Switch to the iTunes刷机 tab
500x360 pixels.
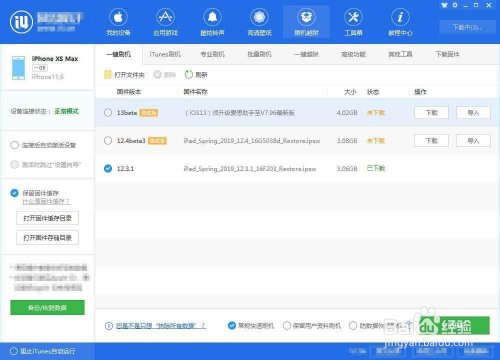pos(165,54)
